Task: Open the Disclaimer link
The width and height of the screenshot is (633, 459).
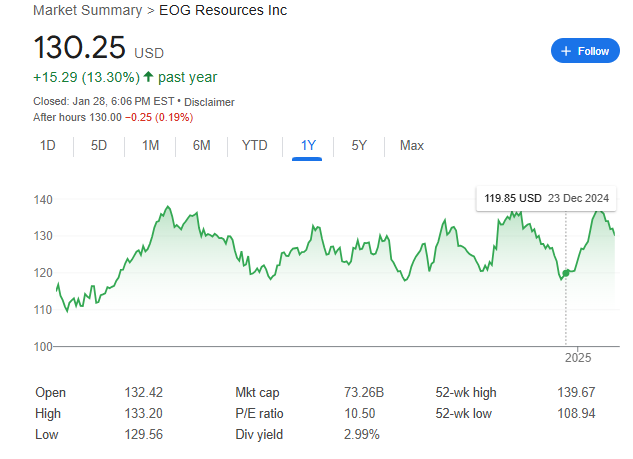Action: (209, 102)
